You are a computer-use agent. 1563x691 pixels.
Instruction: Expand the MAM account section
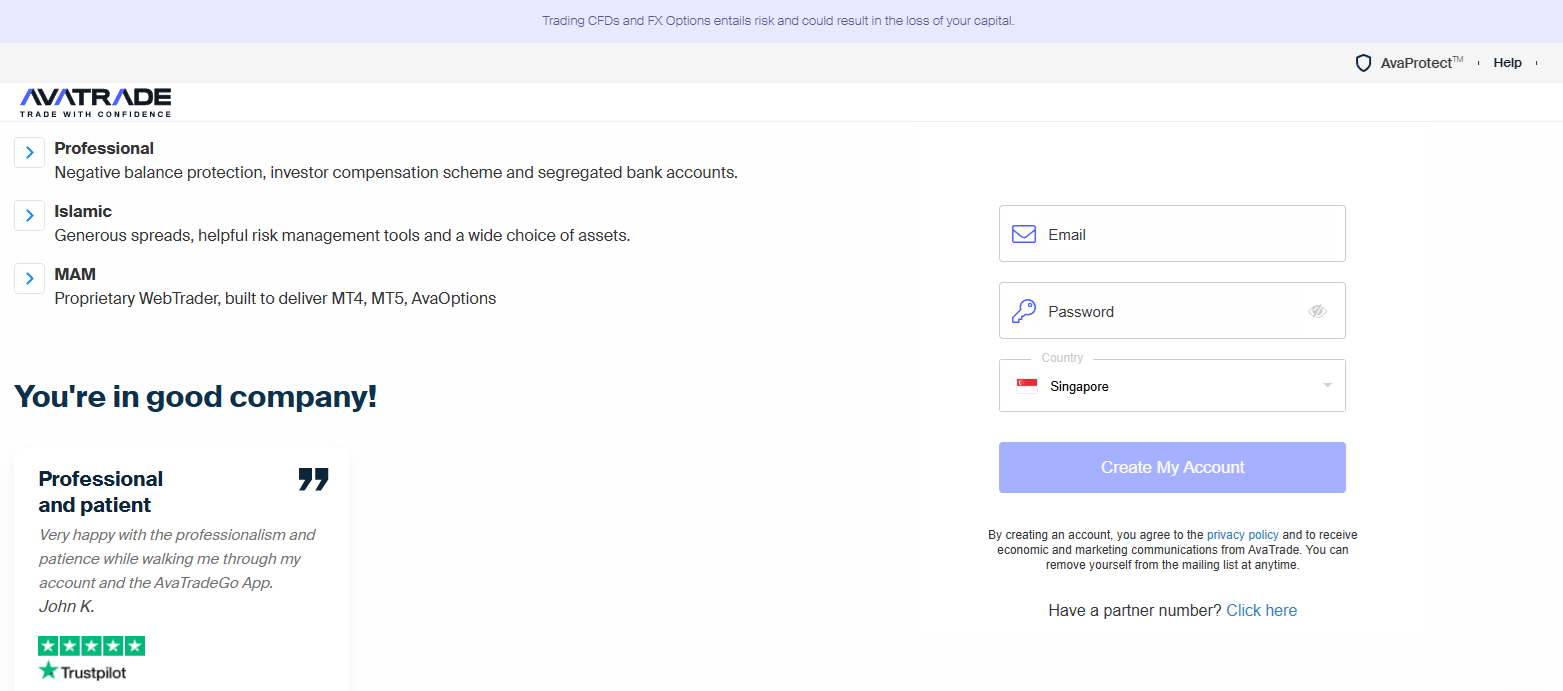coord(29,278)
